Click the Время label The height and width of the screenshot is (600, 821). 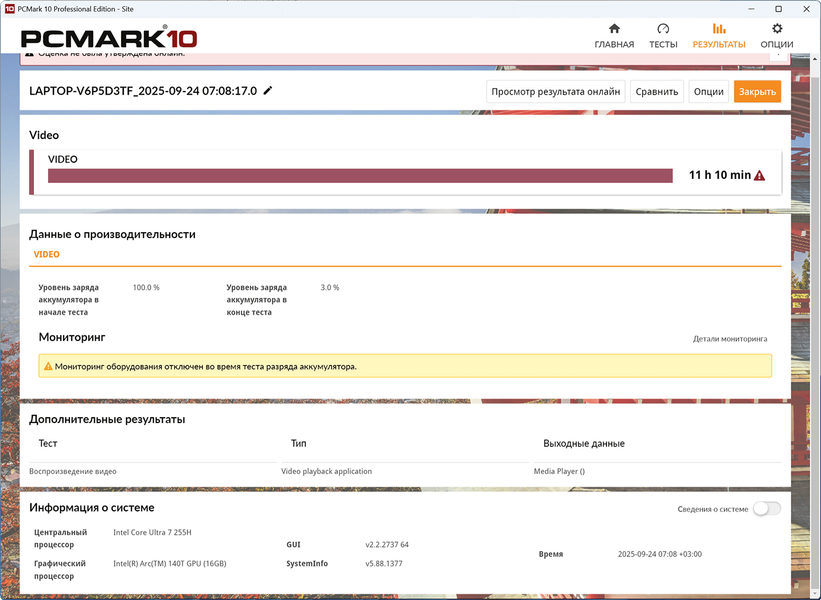pyautogui.click(x=551, y=554)
